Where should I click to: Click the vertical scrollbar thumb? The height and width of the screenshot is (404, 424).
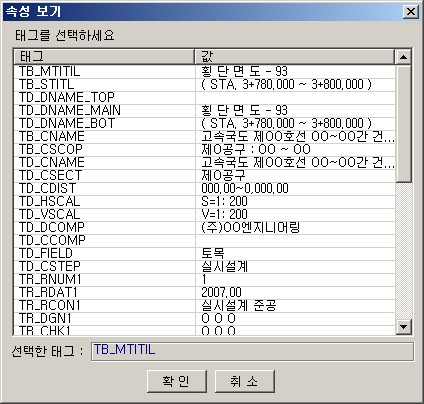pyautogui.click(x=403, y=123)
